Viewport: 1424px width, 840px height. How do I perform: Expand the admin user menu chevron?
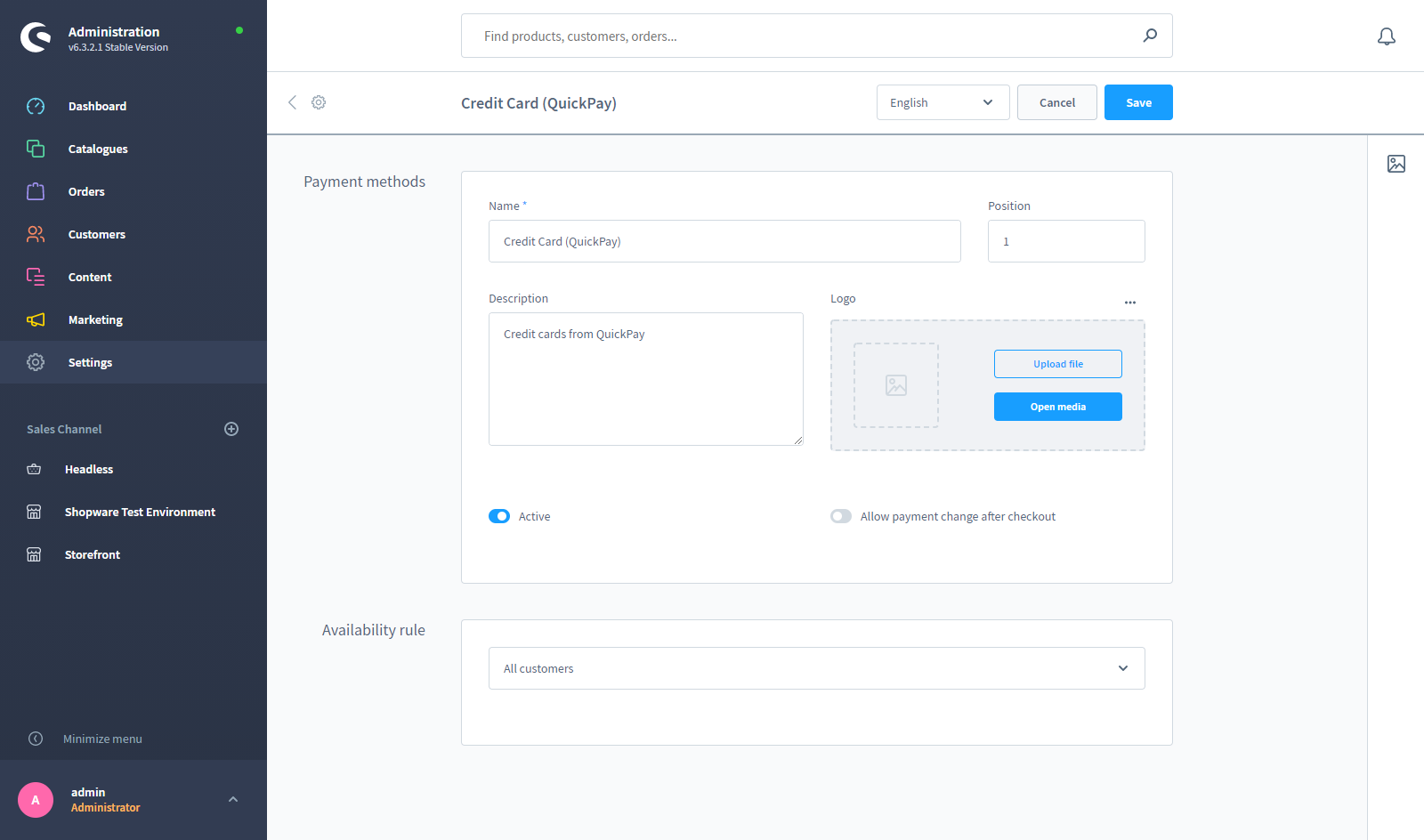tap(233, 799)
